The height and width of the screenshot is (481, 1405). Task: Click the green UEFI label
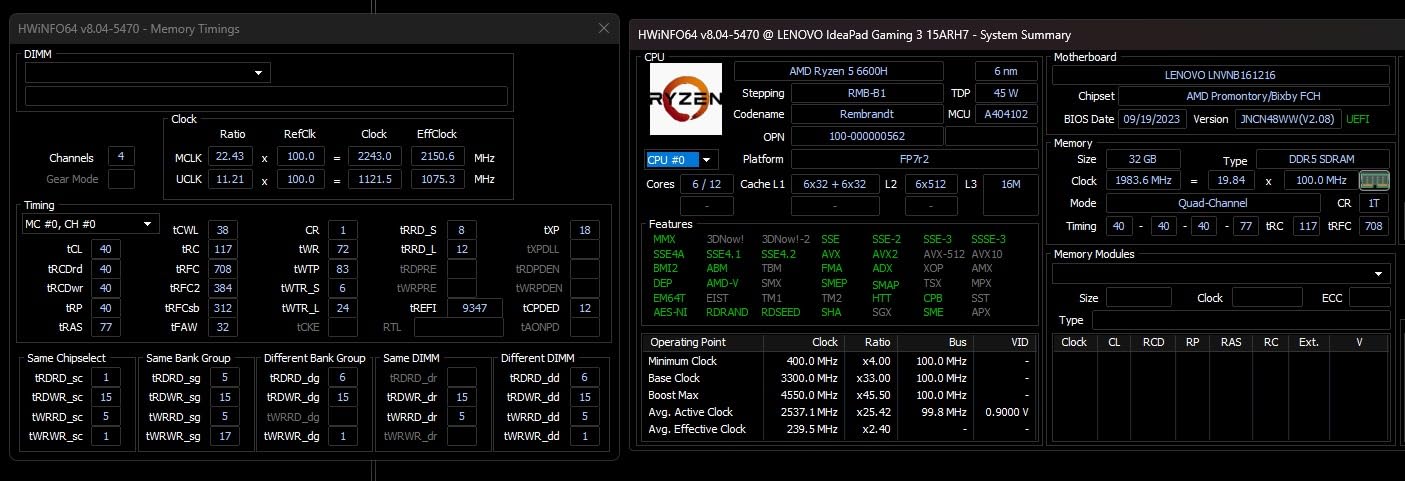tap(1356, 119)
